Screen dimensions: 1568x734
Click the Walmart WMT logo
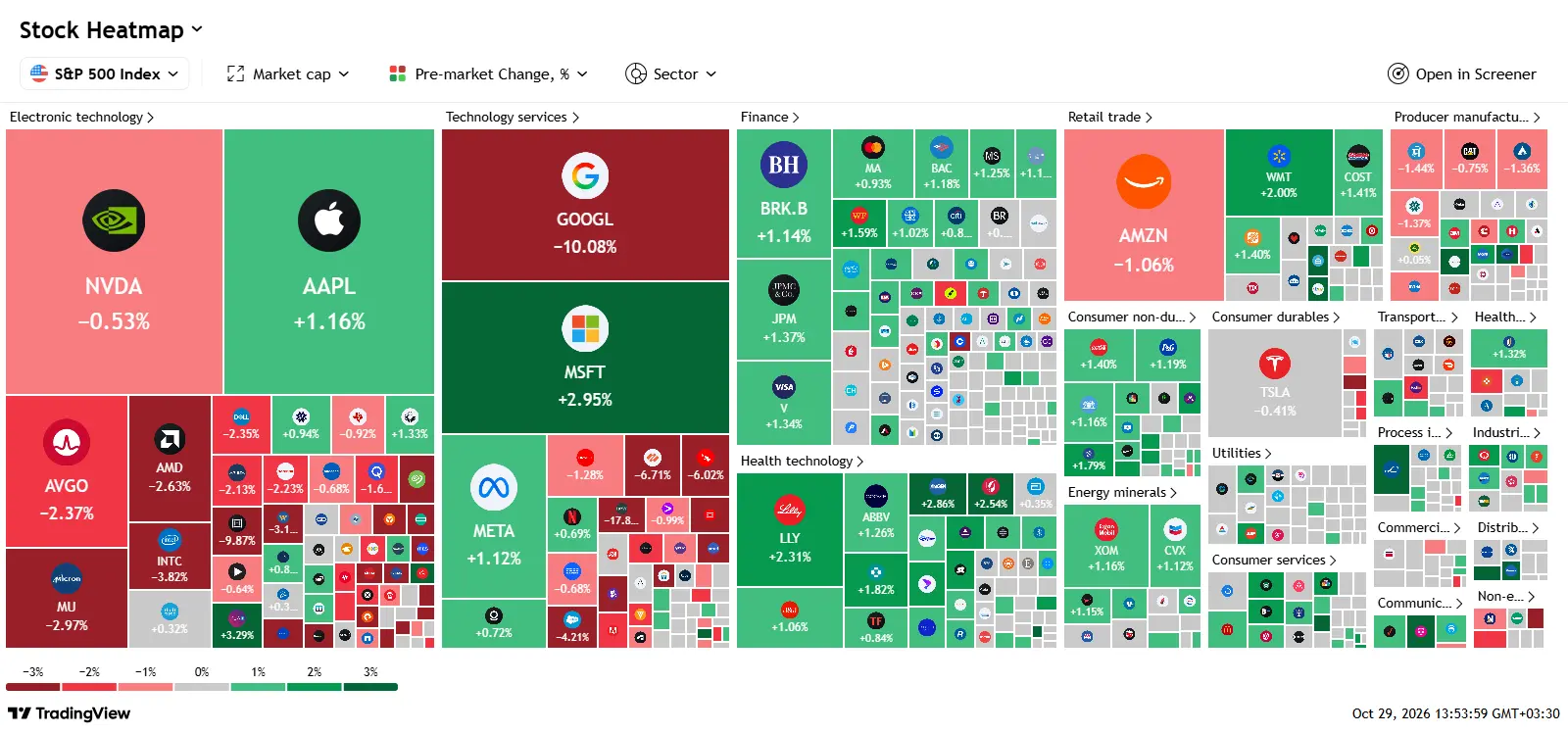pyautogui.click(x=1279, y=155)
